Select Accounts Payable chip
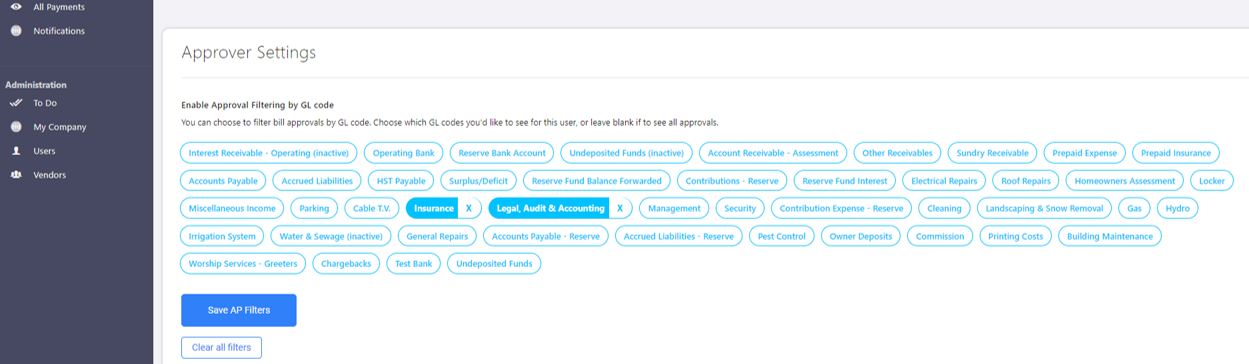Screen dimensions: 1249x364 pyautogui.click(x=223, y=181)
